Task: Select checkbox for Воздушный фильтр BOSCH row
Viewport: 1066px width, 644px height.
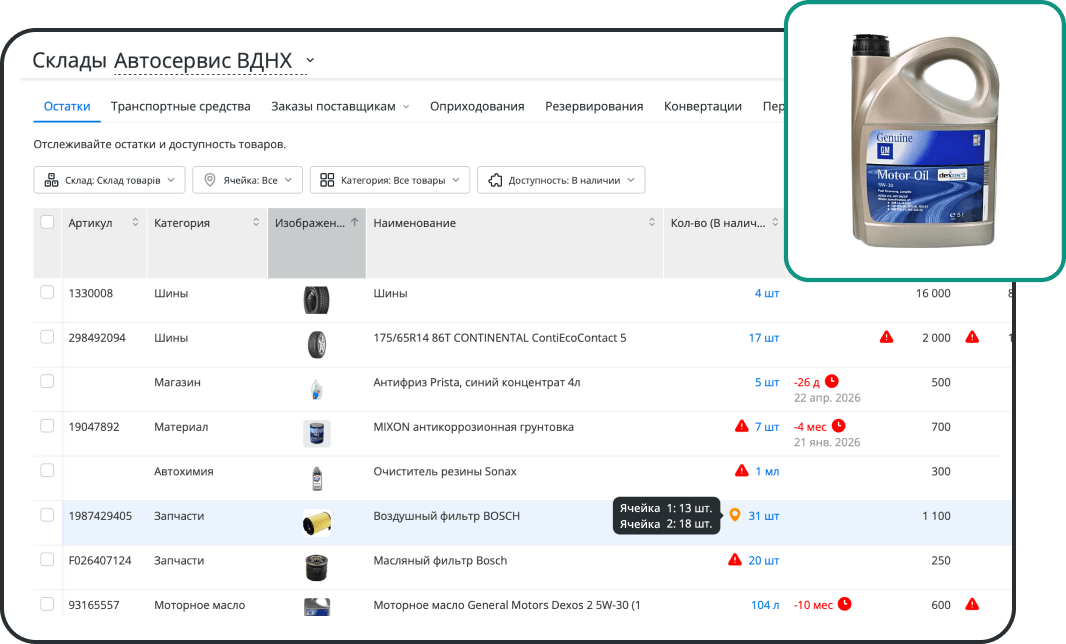Action: pyautogui.click(x=47, y=515)
